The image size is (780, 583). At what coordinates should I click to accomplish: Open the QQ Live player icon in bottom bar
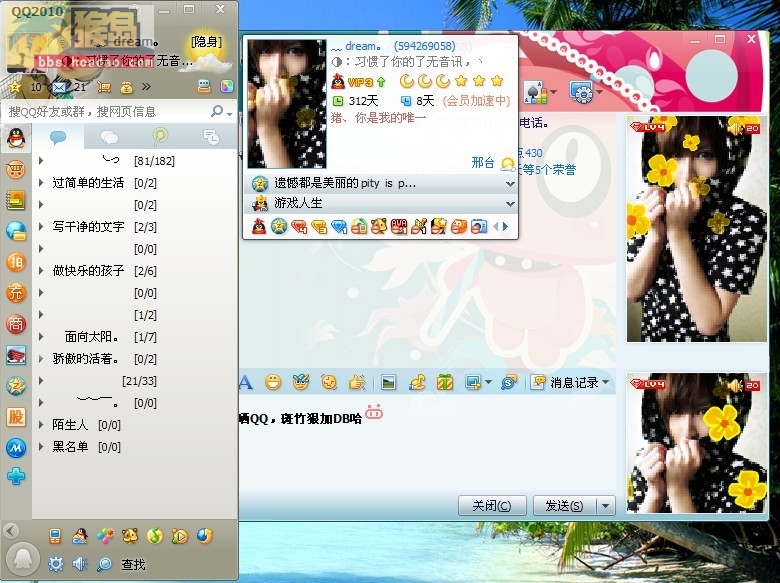[x=180, y=536]
